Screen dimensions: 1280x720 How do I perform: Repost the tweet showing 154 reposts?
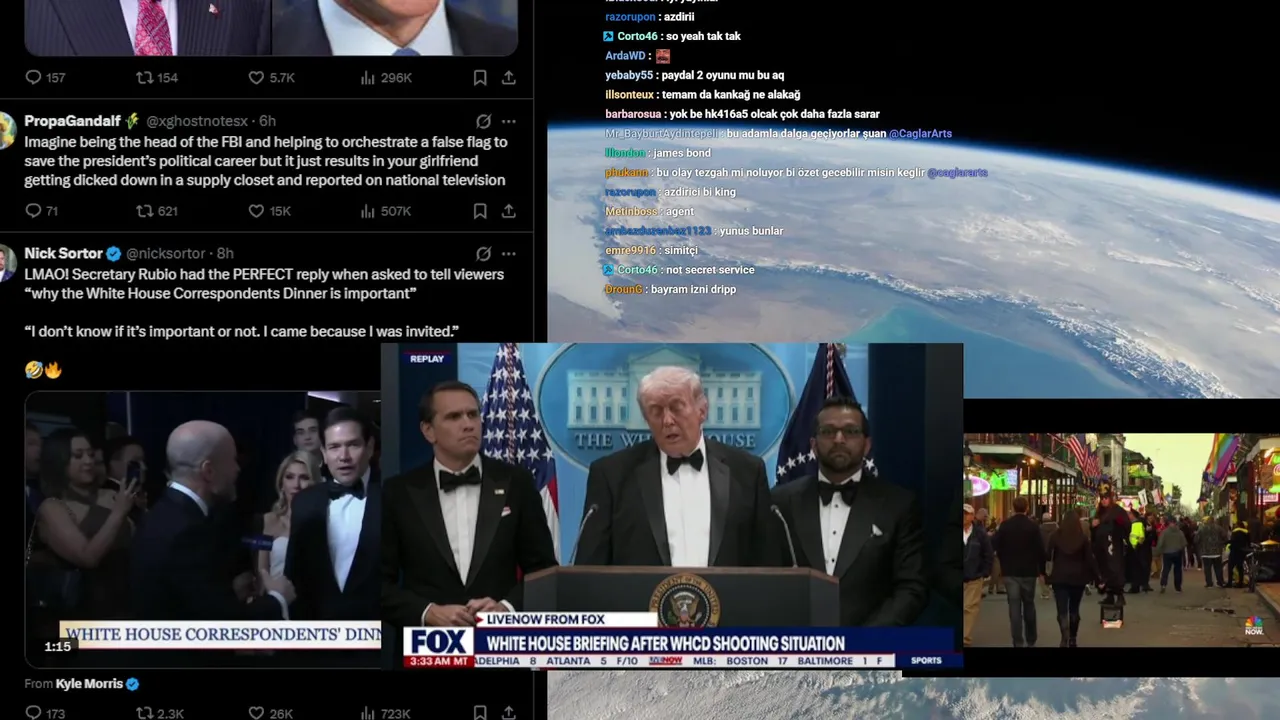(157, 77)
